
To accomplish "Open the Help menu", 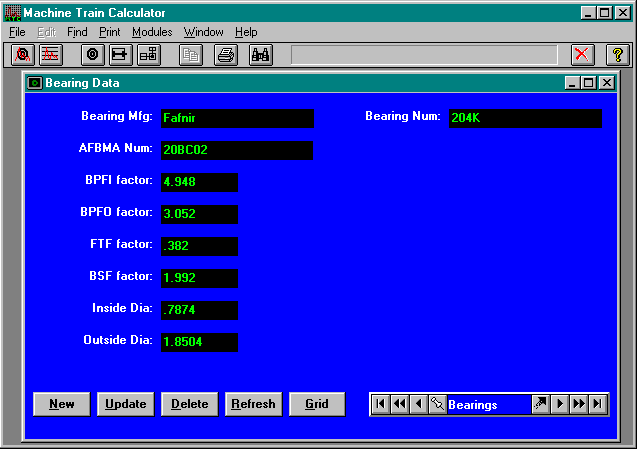I will pyautogui.click(x=246, y=32).
